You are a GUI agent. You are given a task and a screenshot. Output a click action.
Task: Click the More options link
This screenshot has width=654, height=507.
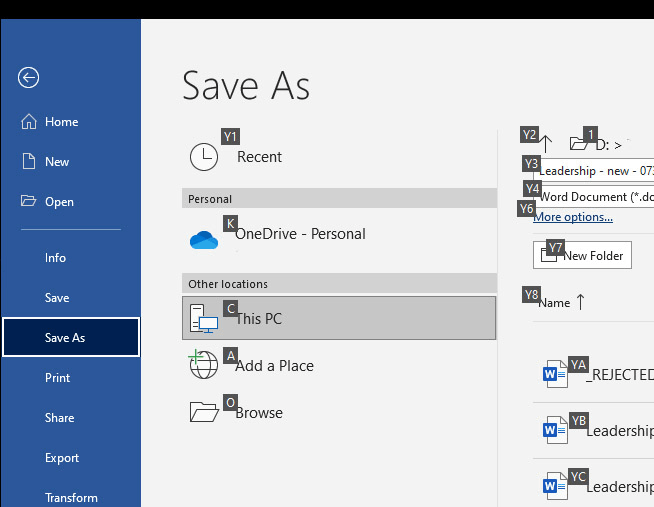tap(573, 217)
